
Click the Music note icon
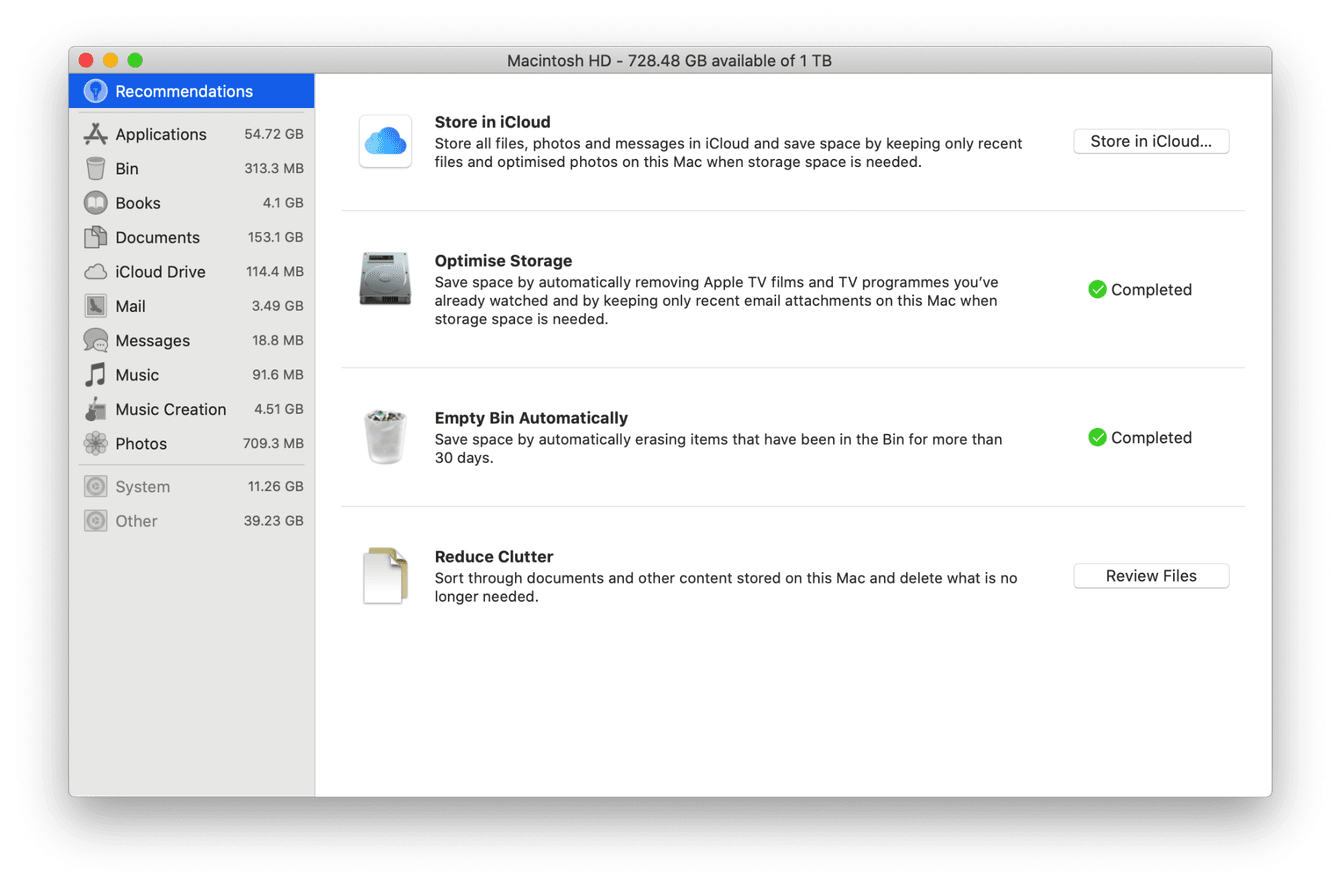coord(96,374)
